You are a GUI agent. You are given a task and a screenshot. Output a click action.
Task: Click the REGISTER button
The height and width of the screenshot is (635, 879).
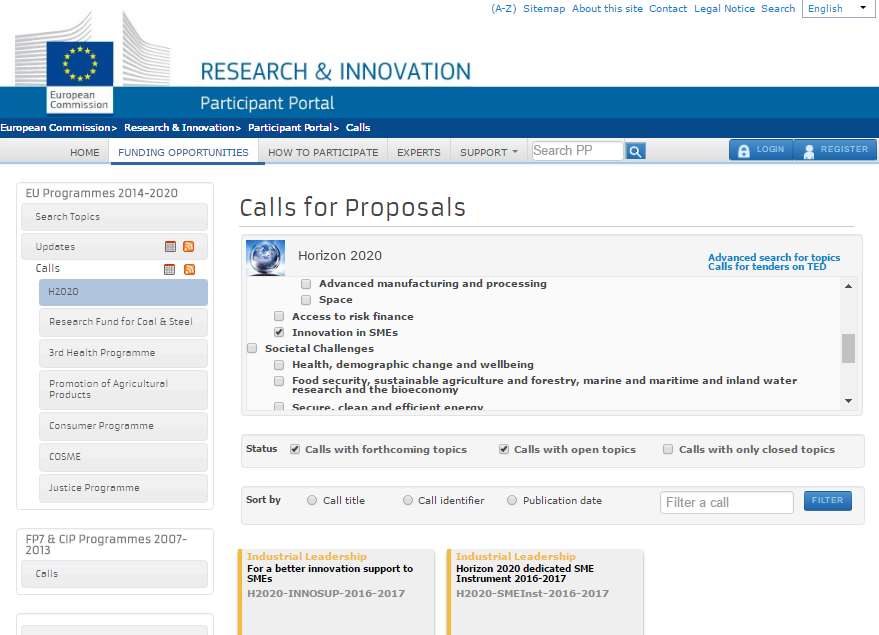835,150
